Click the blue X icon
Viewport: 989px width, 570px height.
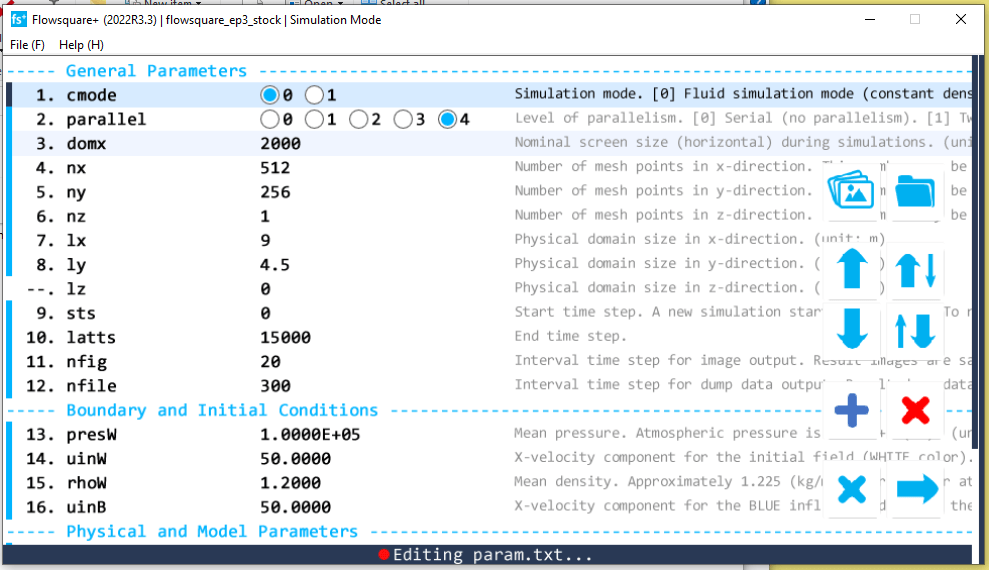coord(852,489)
